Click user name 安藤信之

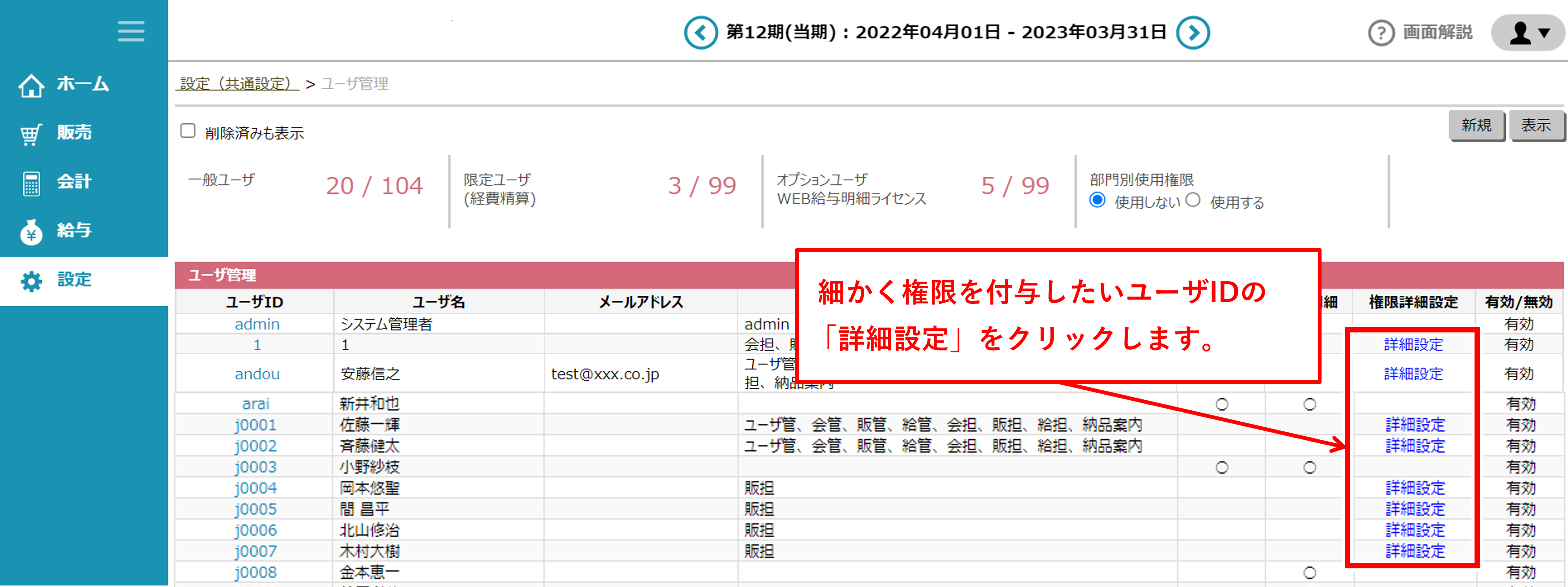pyautogui.click(x=370, y=374)
